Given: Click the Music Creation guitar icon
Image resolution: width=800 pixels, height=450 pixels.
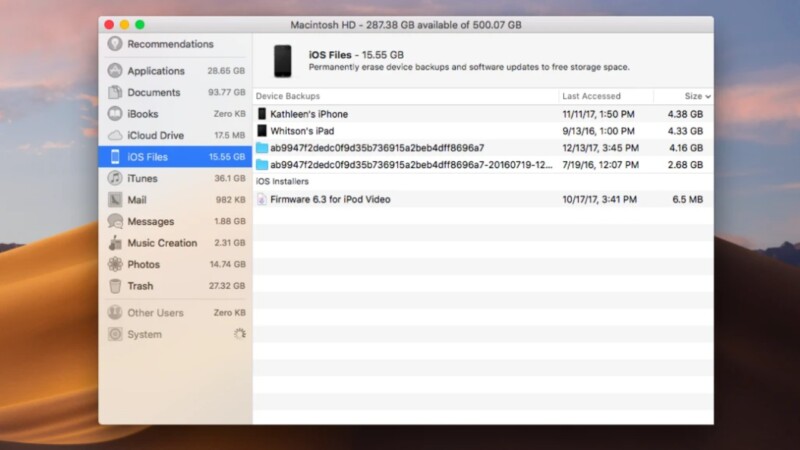Looking at the screenshot, I should point(115,242).
